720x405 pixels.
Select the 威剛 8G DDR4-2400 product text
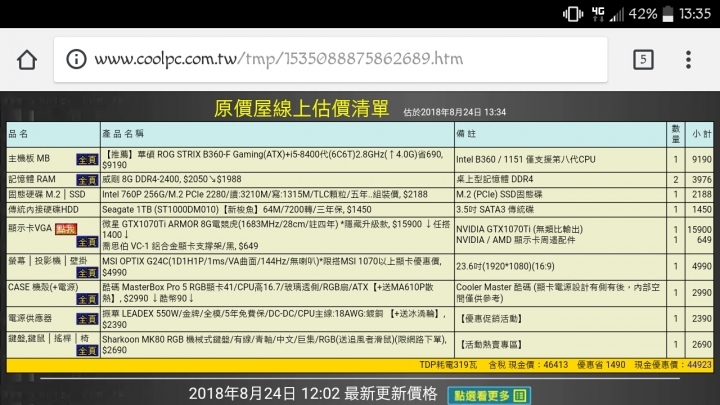(171, 179)
